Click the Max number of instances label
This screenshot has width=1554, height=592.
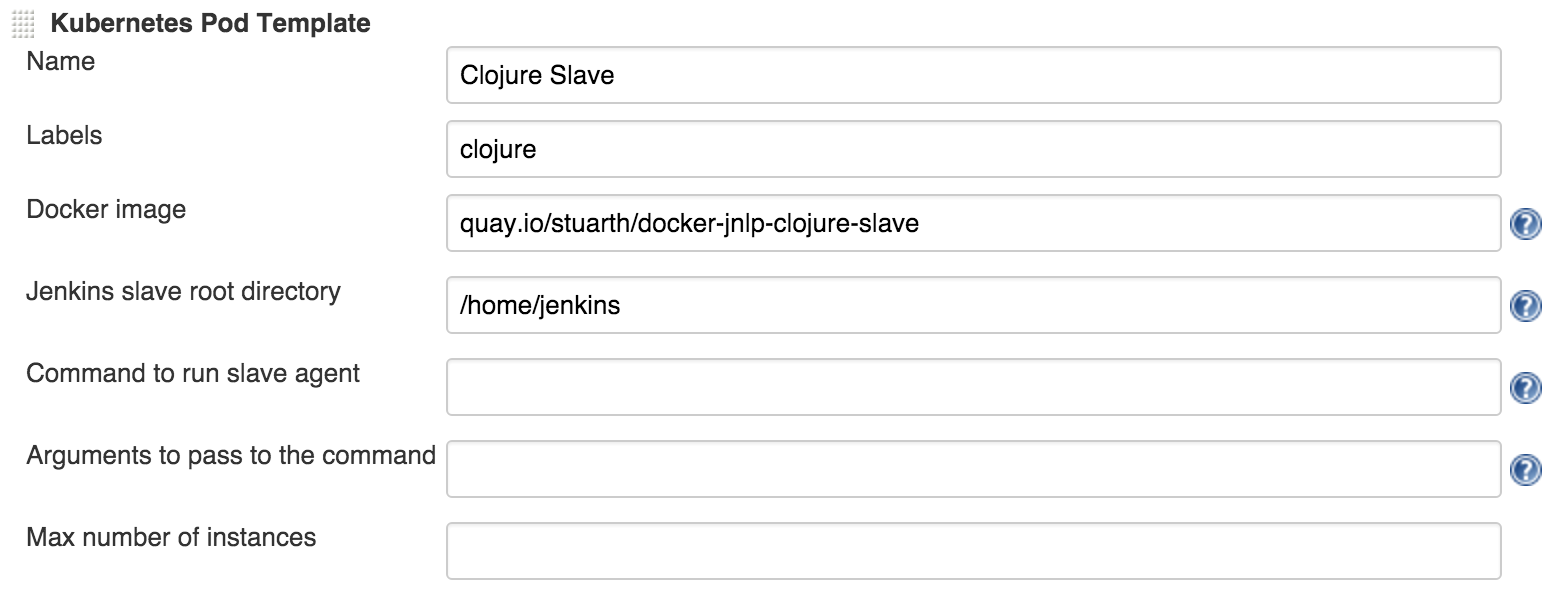[x=171, y=538]
